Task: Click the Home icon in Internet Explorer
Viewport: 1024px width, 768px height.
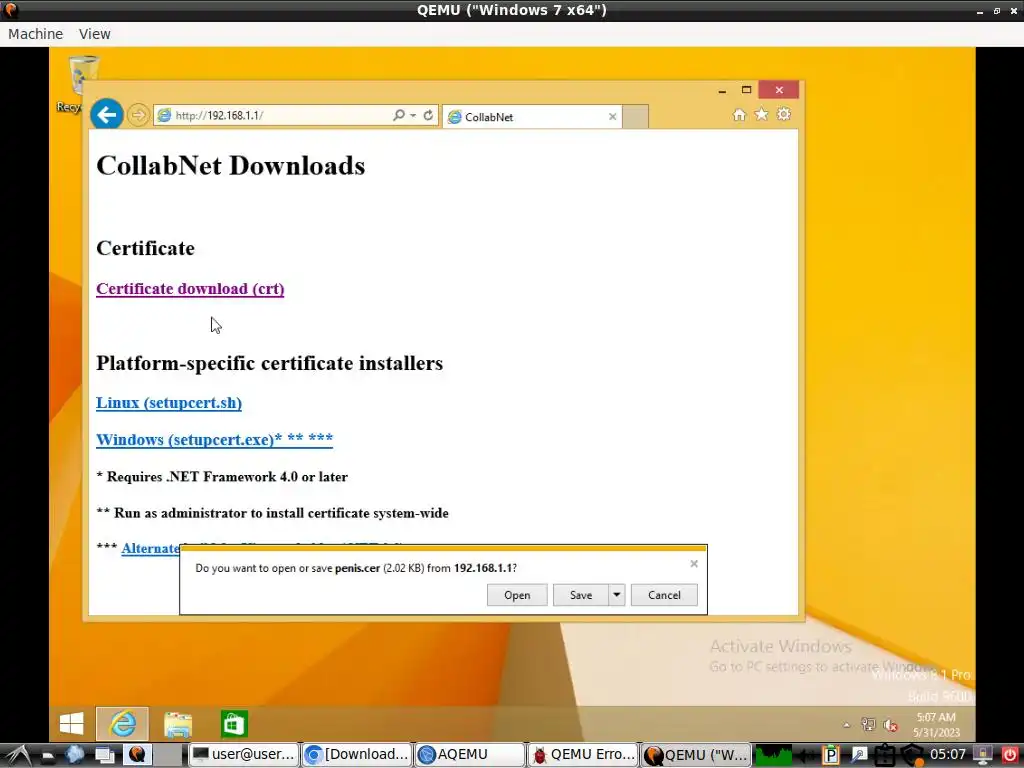Action: [x=739, y=115]
